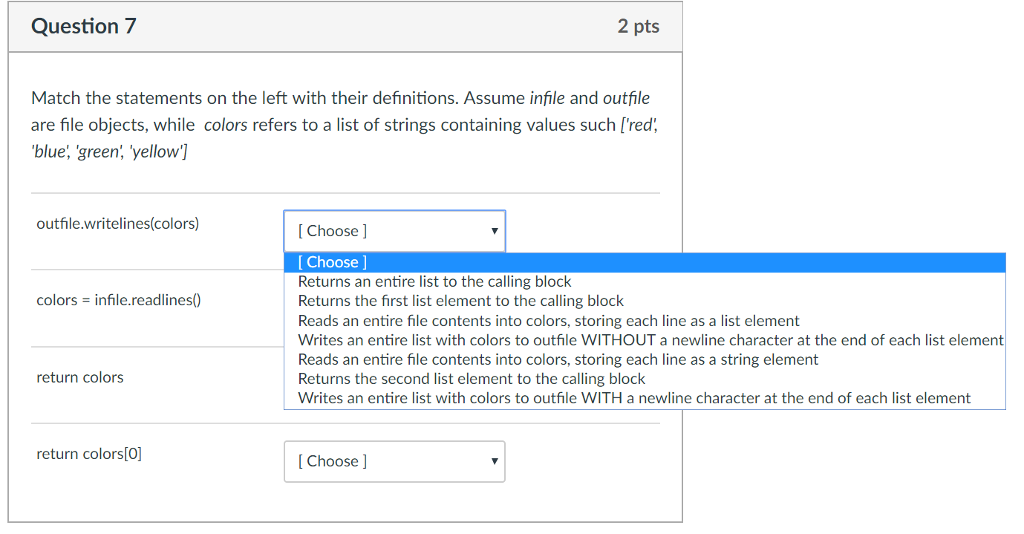Open the dropdown for return colors[0]
Viewport: 1024px width, 534px height.
pos(394,462)
